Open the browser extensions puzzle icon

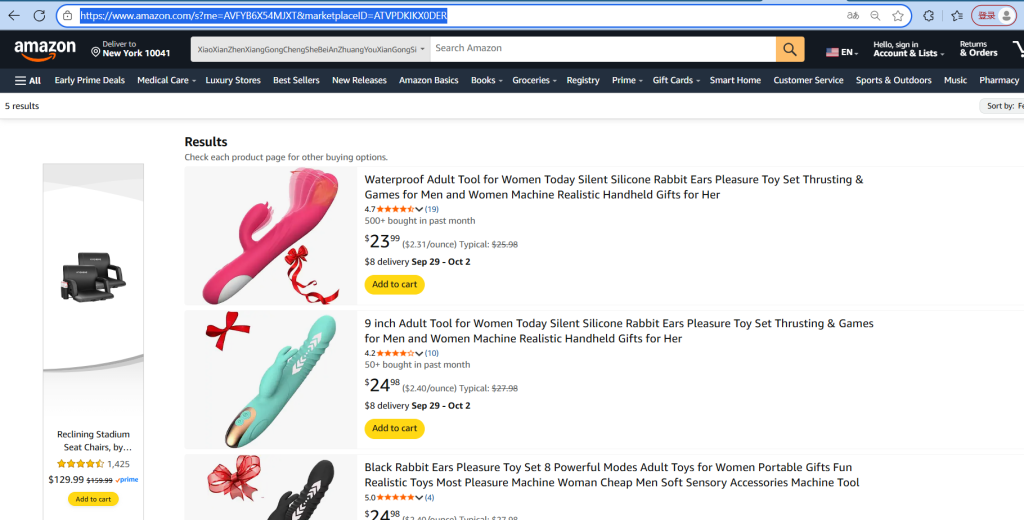[929, 16]
